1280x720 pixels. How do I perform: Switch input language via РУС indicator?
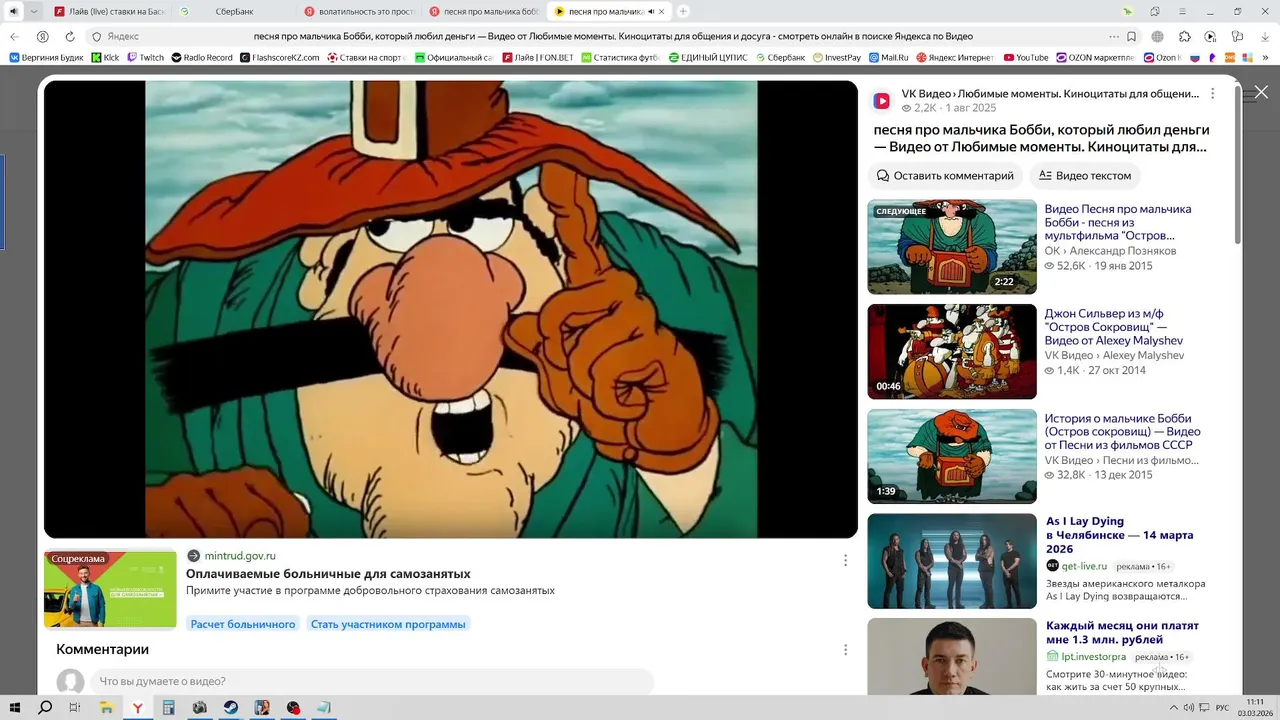1222,708
